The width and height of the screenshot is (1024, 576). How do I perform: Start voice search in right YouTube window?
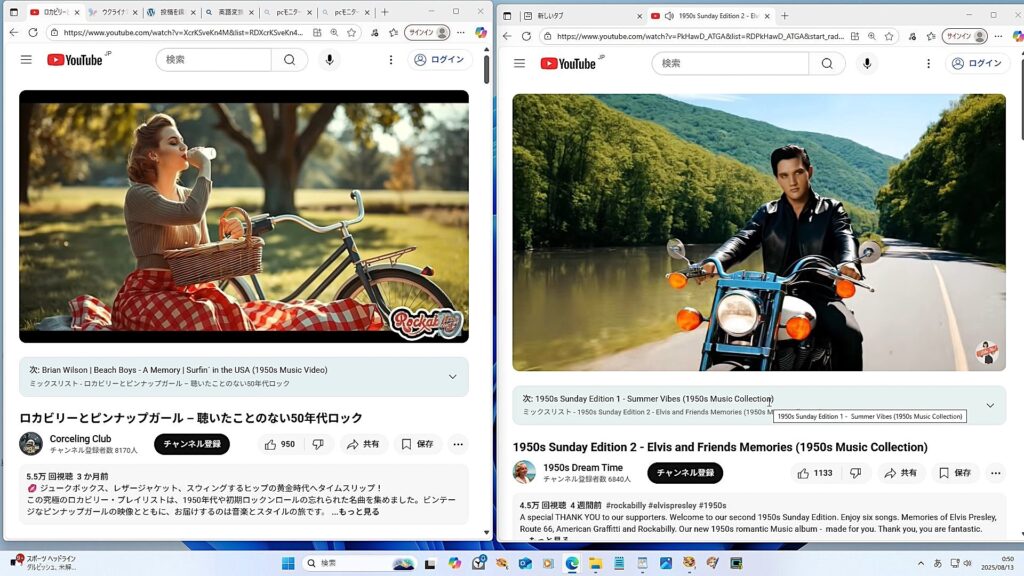tap(867, 63)
